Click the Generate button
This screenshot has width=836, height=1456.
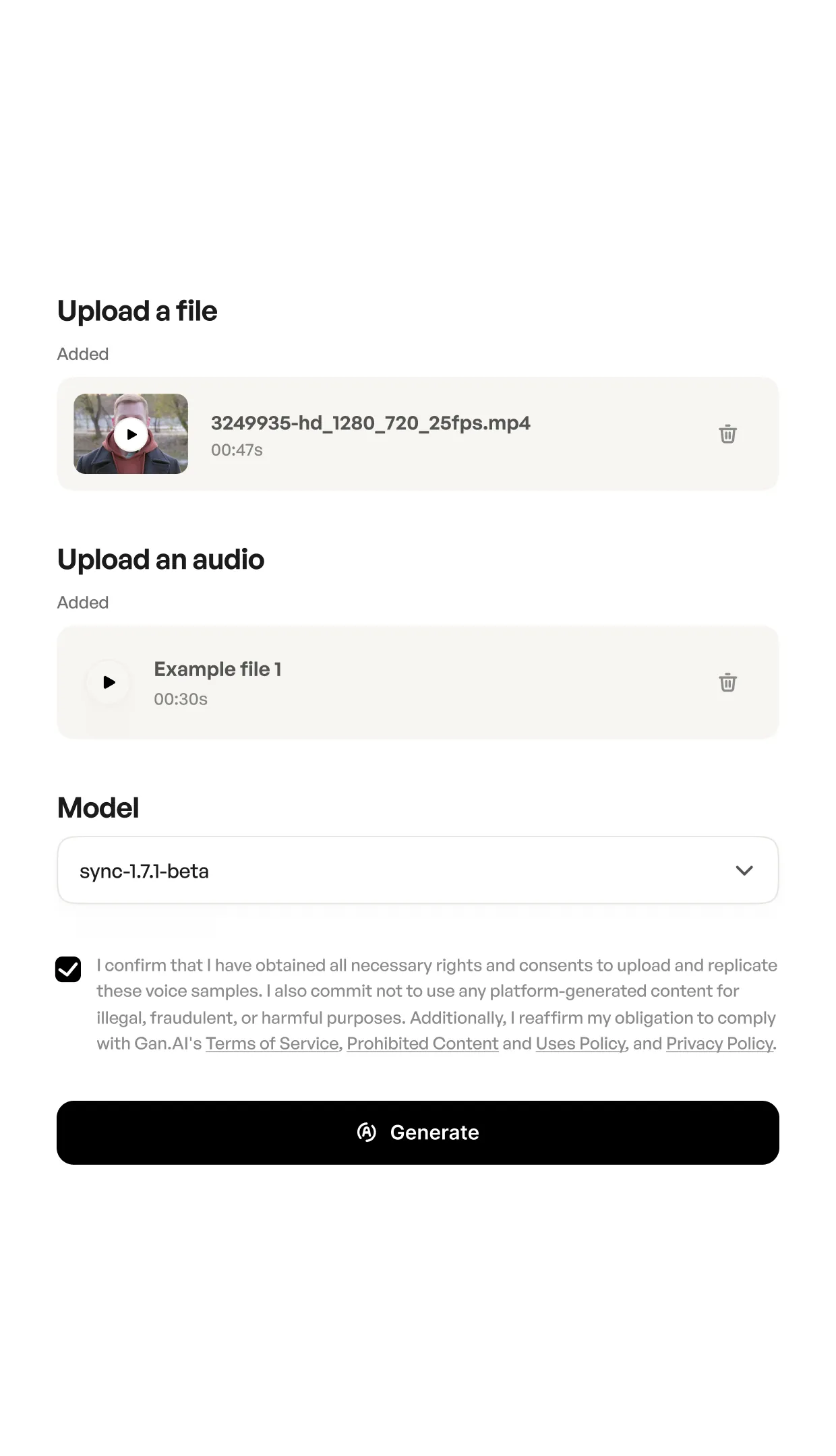[418, 1132]
